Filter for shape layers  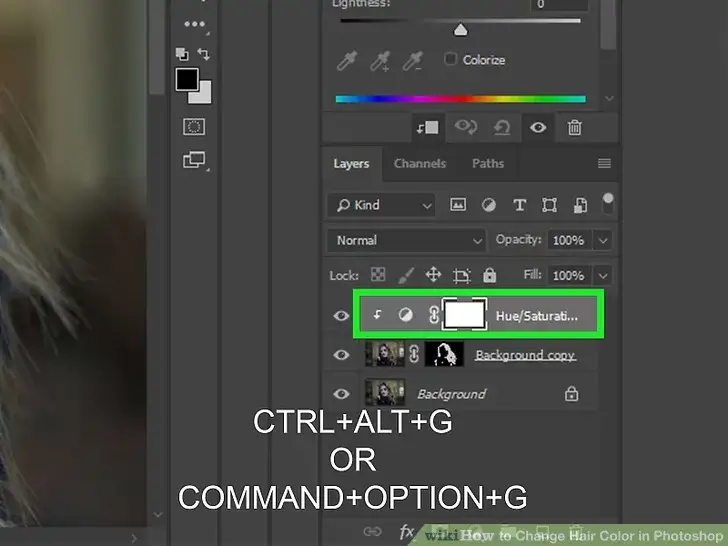[x=549, y=205]
